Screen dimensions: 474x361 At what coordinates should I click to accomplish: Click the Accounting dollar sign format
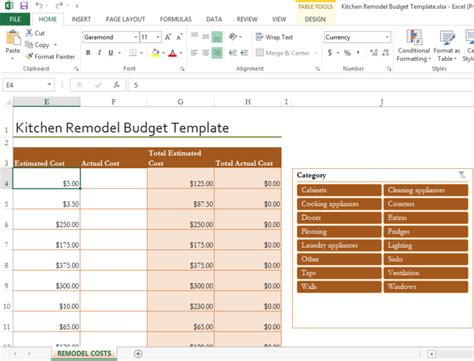click(x=330, y=53)
